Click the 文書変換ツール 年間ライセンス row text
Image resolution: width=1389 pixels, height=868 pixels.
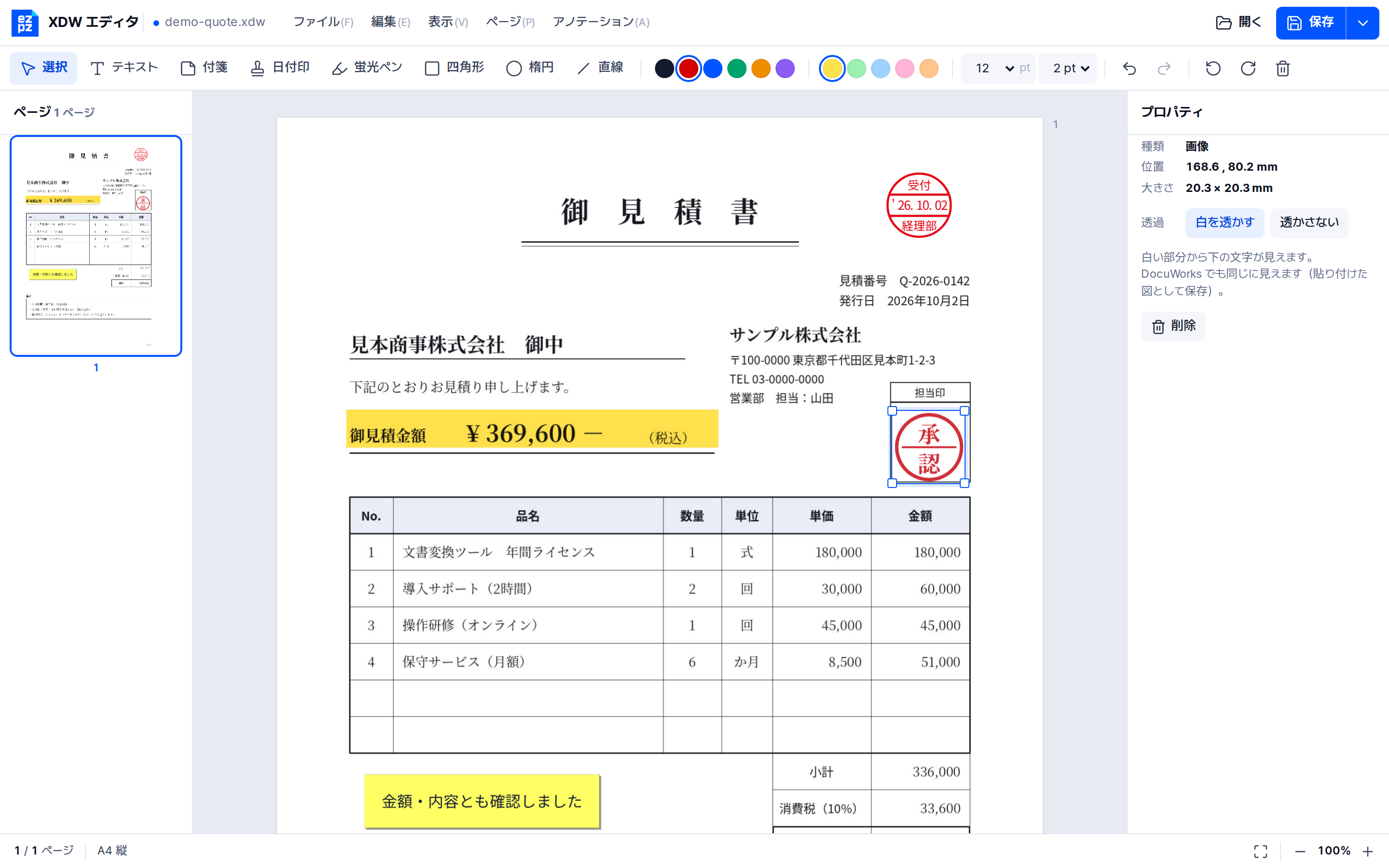(498, 552)
